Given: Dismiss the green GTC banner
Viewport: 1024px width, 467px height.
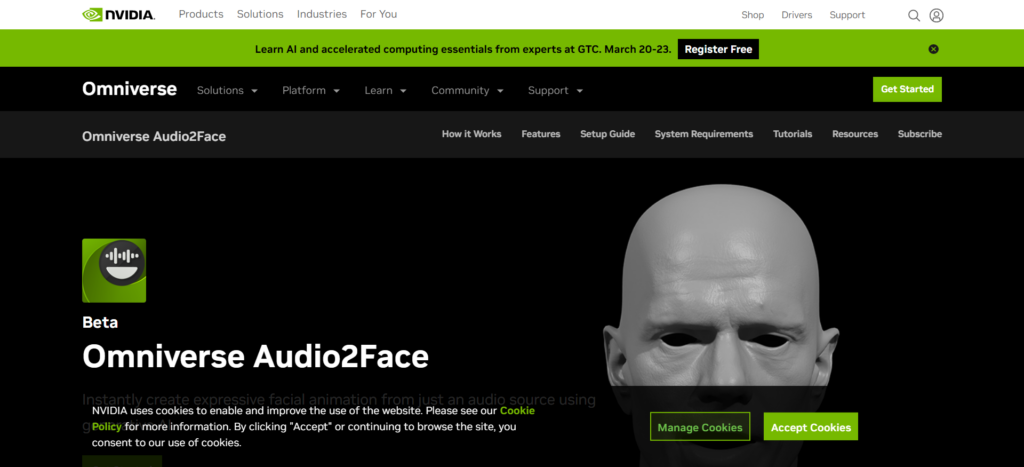Looking at the screenshot, I should coord(933,49).
